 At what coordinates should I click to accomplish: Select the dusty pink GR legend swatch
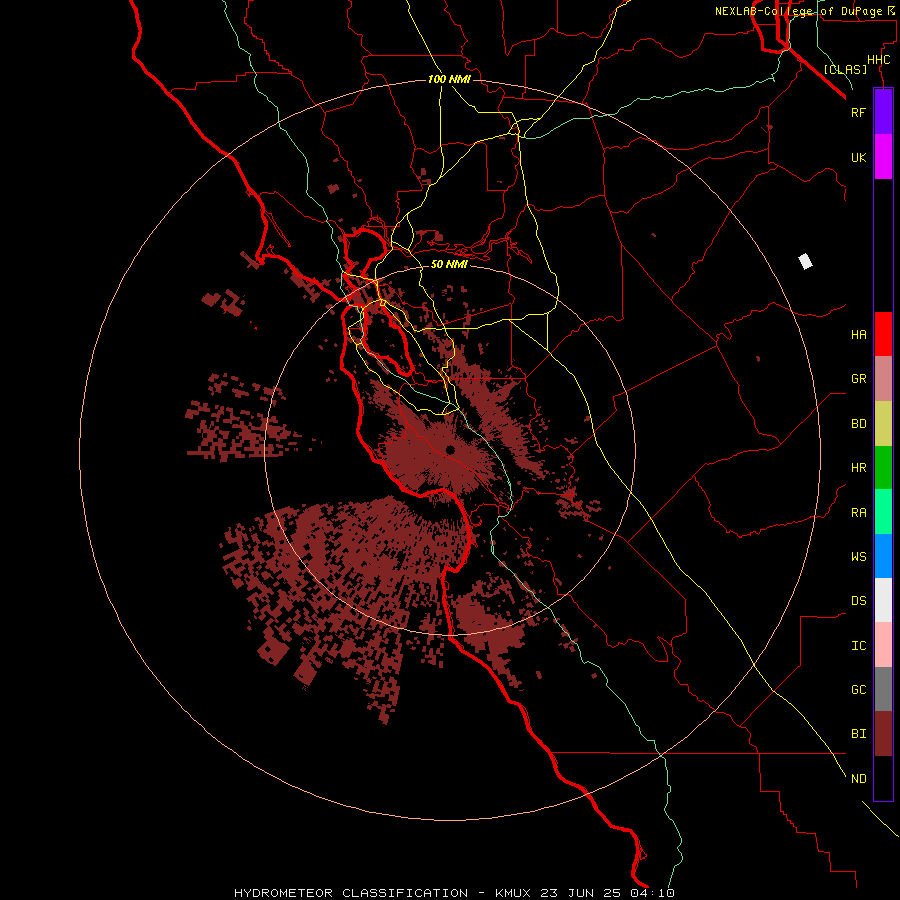click(x=883, y=379)
